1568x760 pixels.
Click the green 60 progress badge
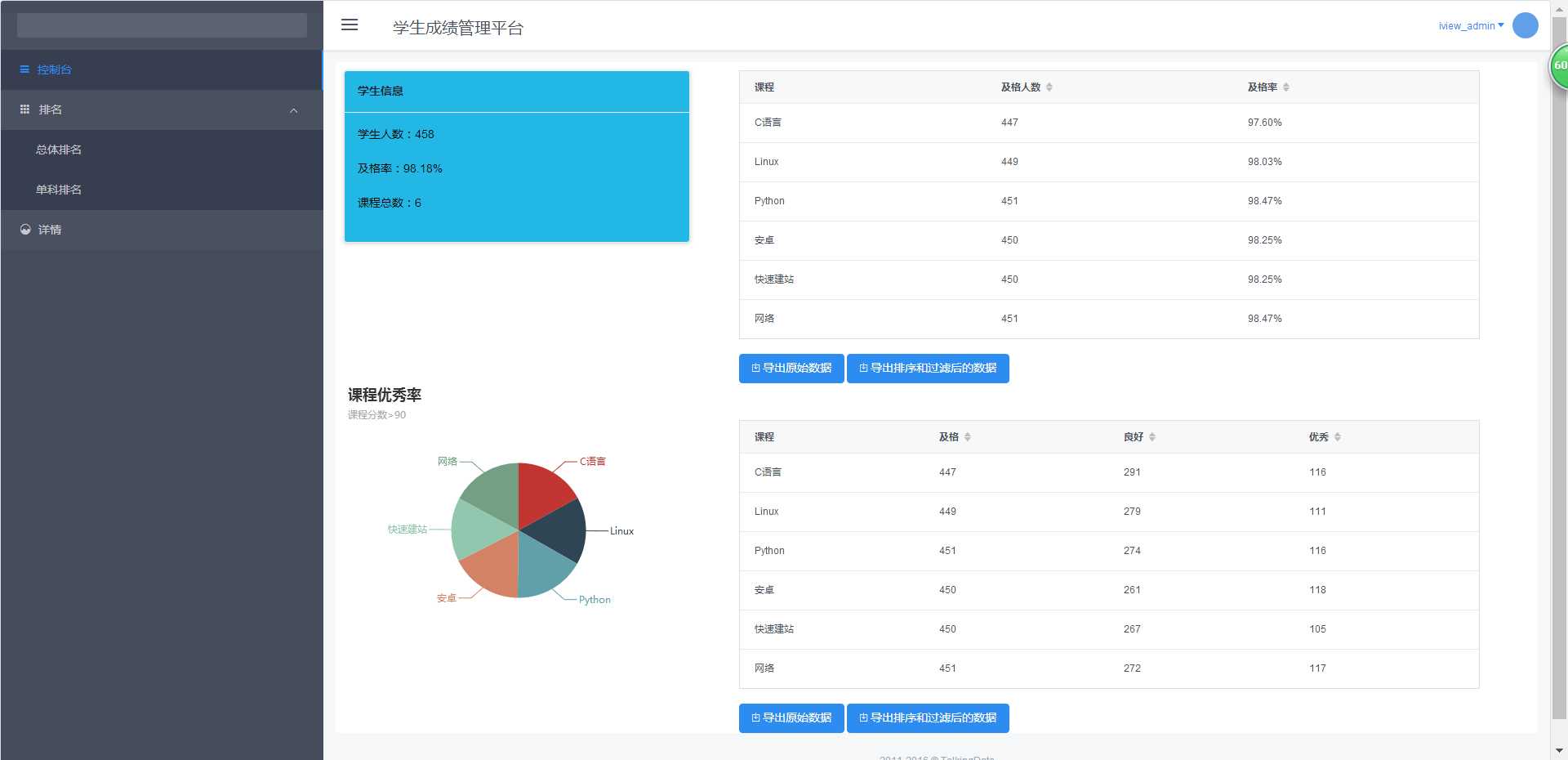[x=1561, y=65]
